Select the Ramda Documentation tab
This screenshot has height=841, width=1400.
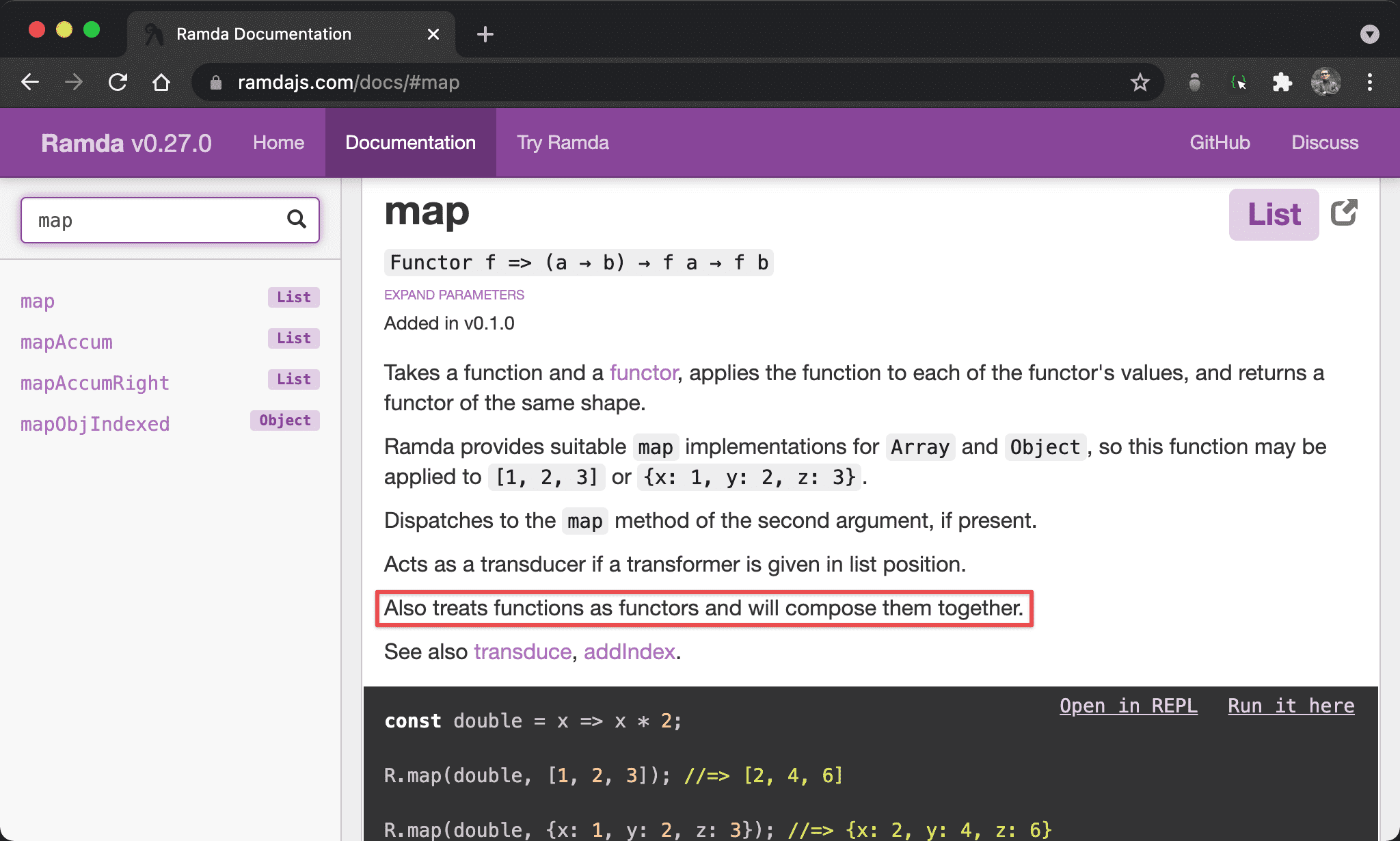(x=291, y=34)
